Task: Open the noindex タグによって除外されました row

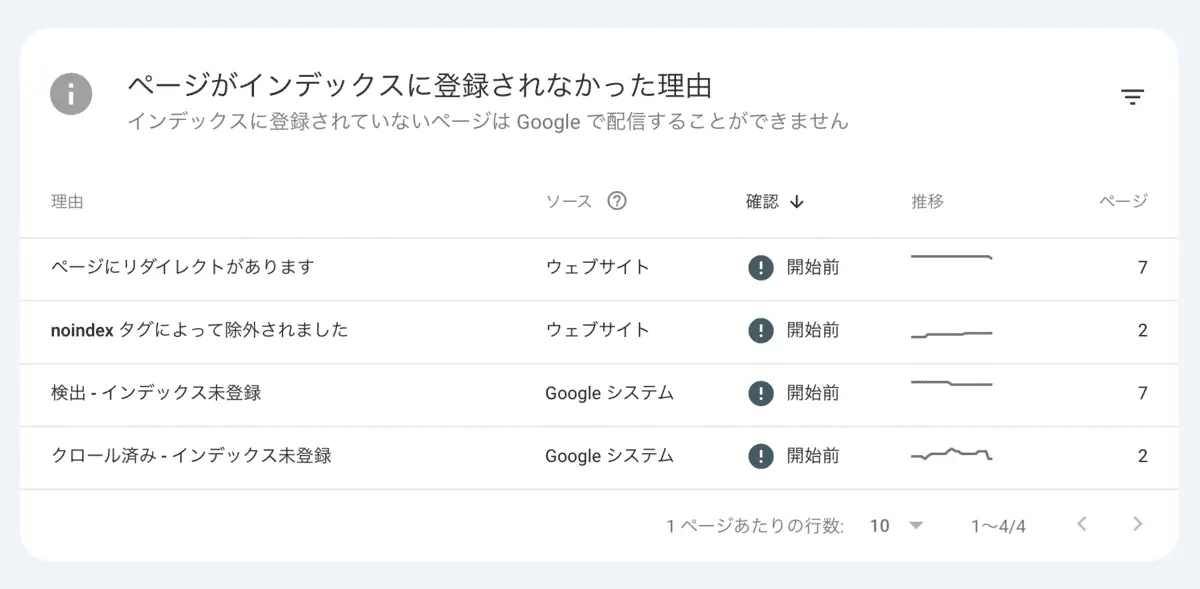Action: coord(199,330)
